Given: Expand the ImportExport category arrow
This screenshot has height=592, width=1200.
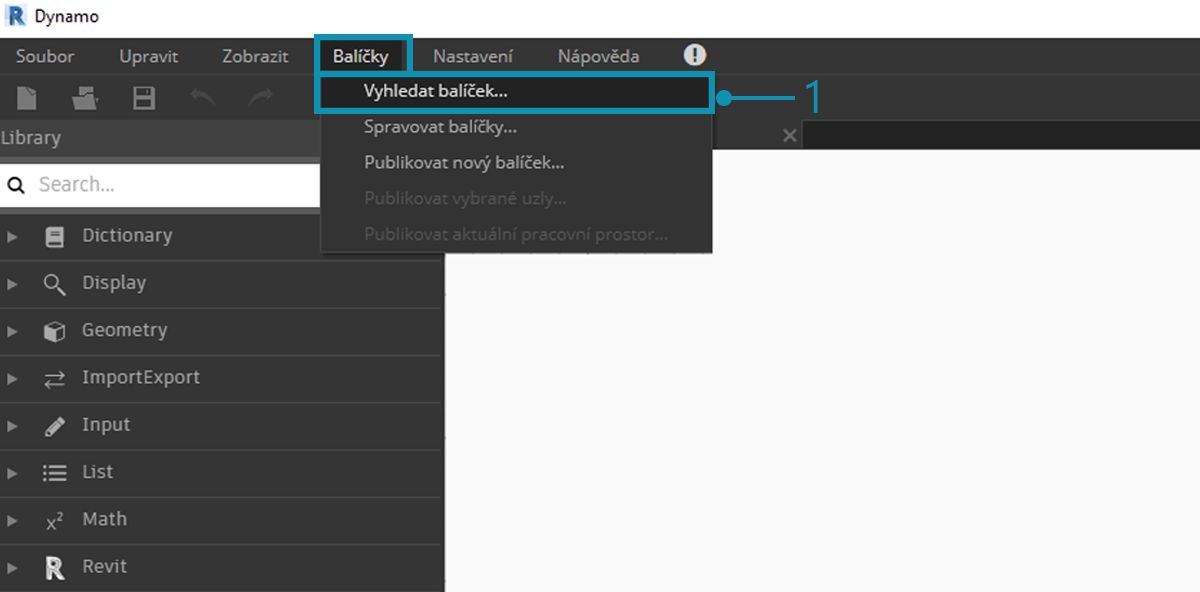Looking at the screenshot, I should tap(12, 379).
